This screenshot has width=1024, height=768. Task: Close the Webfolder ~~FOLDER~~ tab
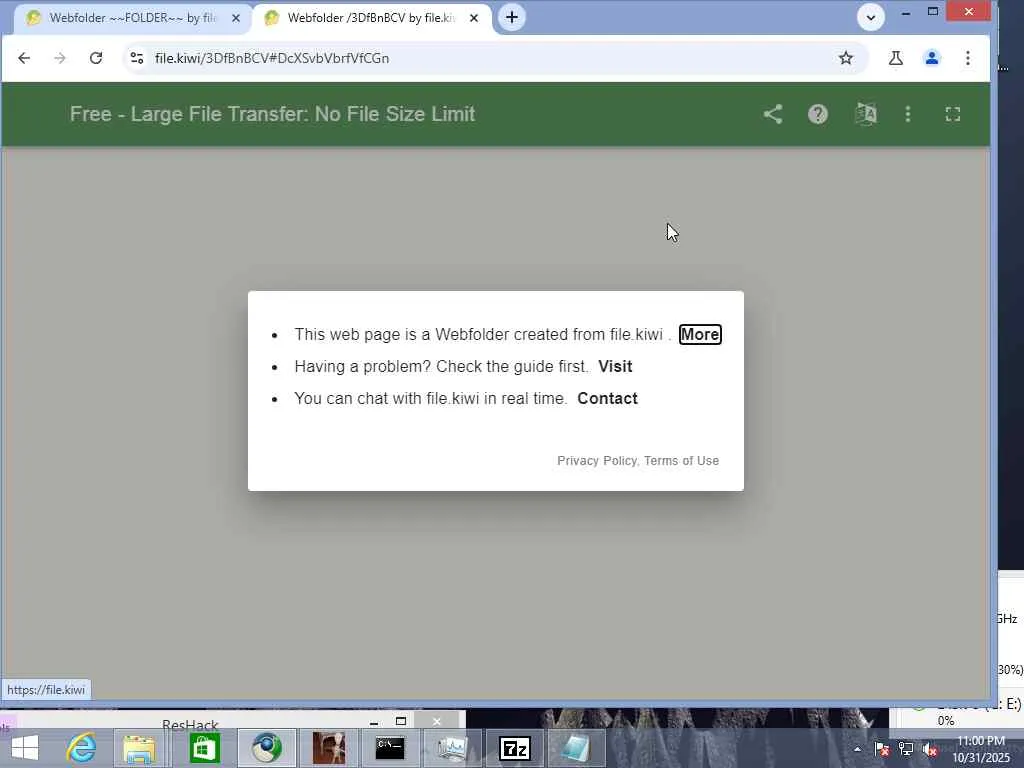tap(236, 18)
